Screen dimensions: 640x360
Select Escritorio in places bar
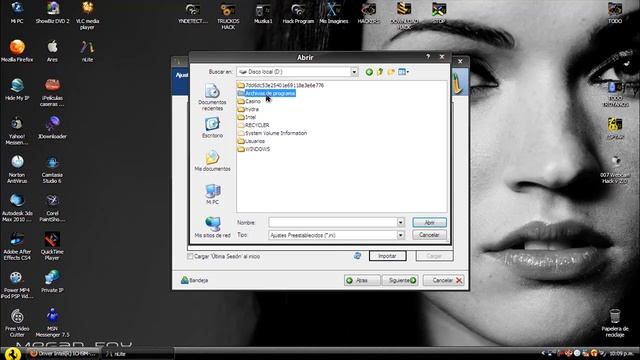tap(212, 127)
